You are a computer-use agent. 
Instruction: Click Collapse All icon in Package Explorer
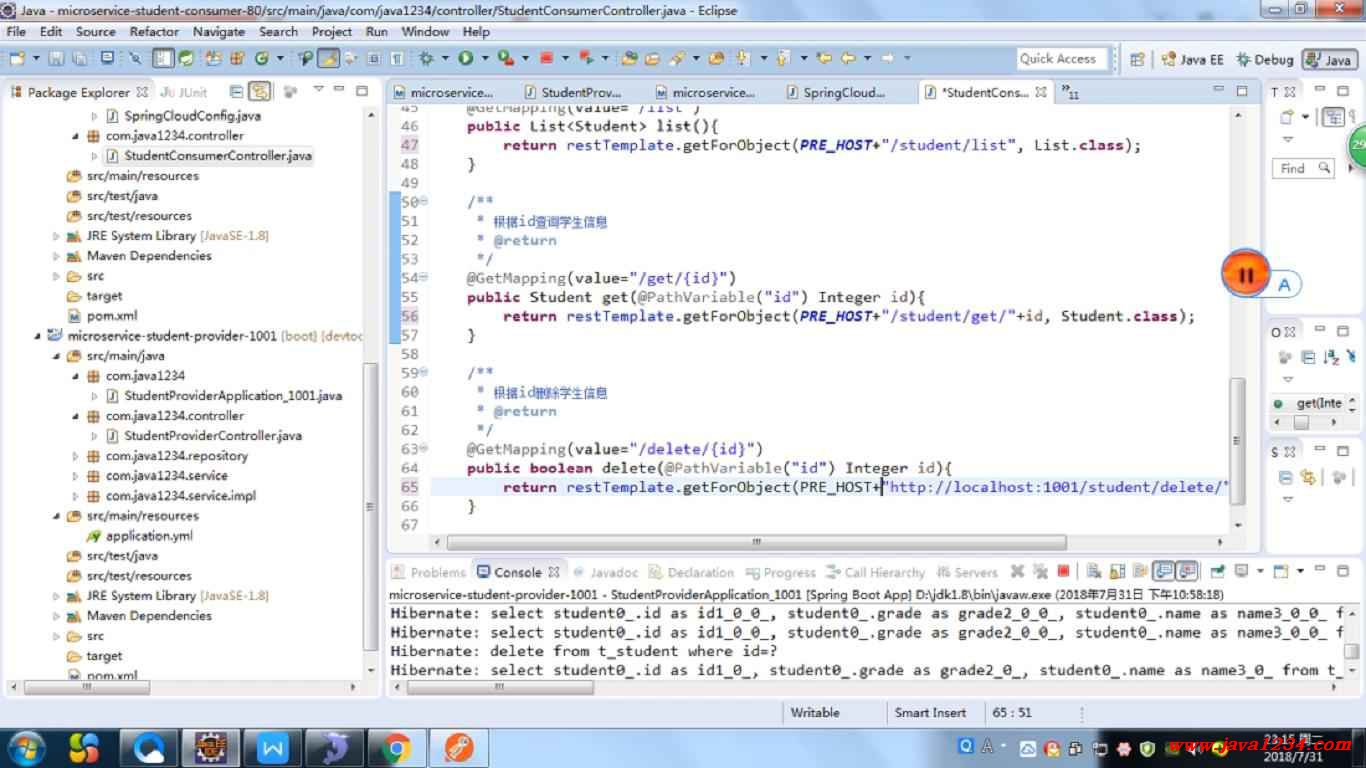(x=236, y=92)
